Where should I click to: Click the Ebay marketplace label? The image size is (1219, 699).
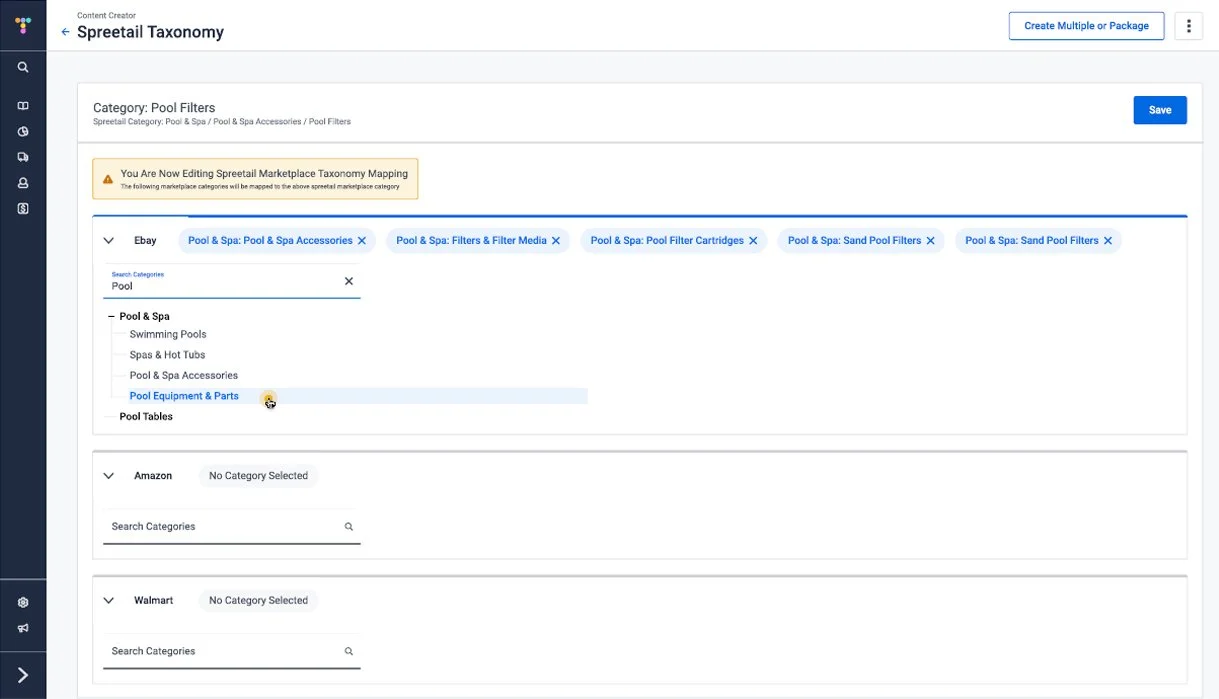coord(145,241)
